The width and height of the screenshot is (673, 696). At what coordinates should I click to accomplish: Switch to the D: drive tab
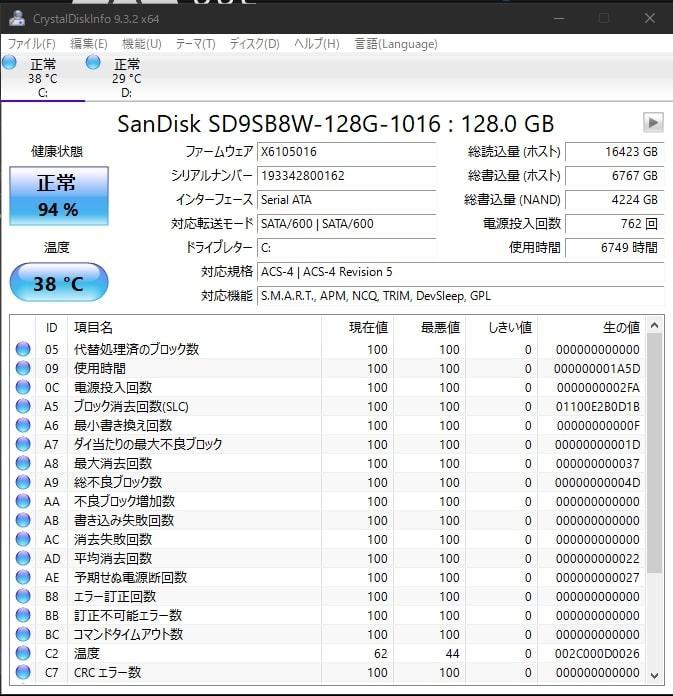point(127,78)
